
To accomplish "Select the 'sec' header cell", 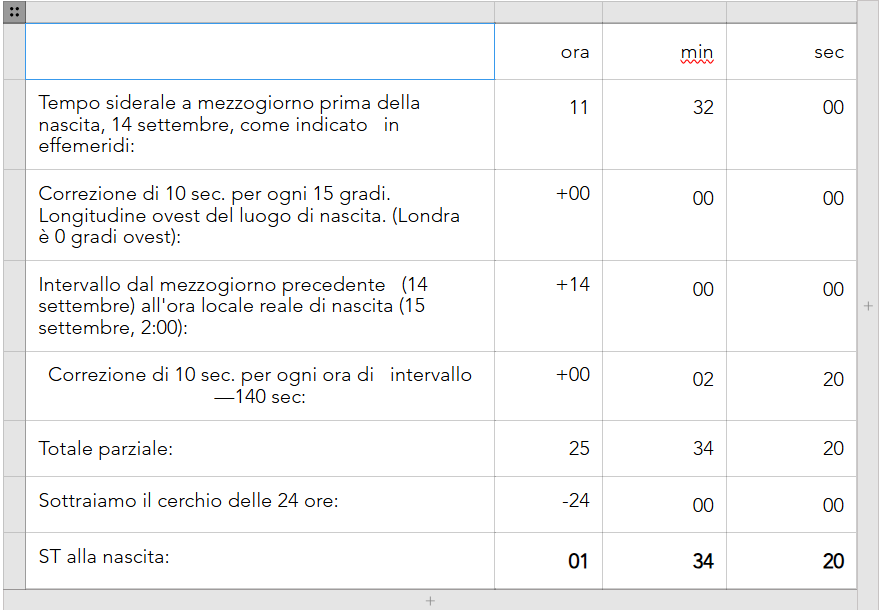I will [x=792, y=52].
